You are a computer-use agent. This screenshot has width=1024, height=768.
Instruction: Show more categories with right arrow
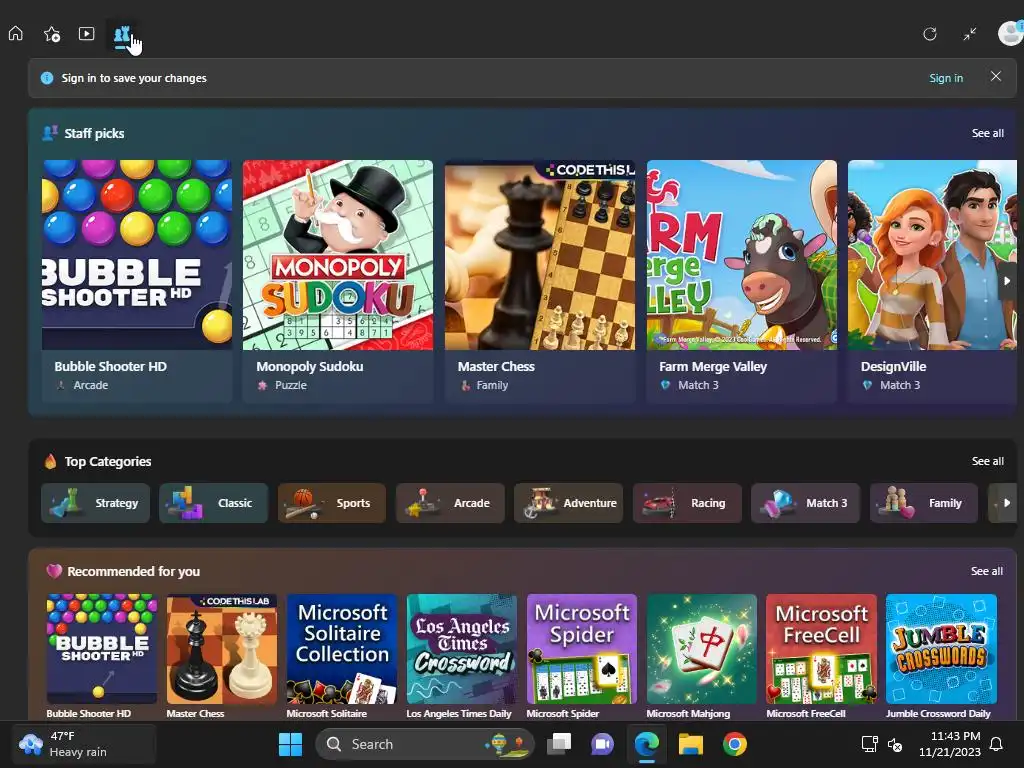1007,503
